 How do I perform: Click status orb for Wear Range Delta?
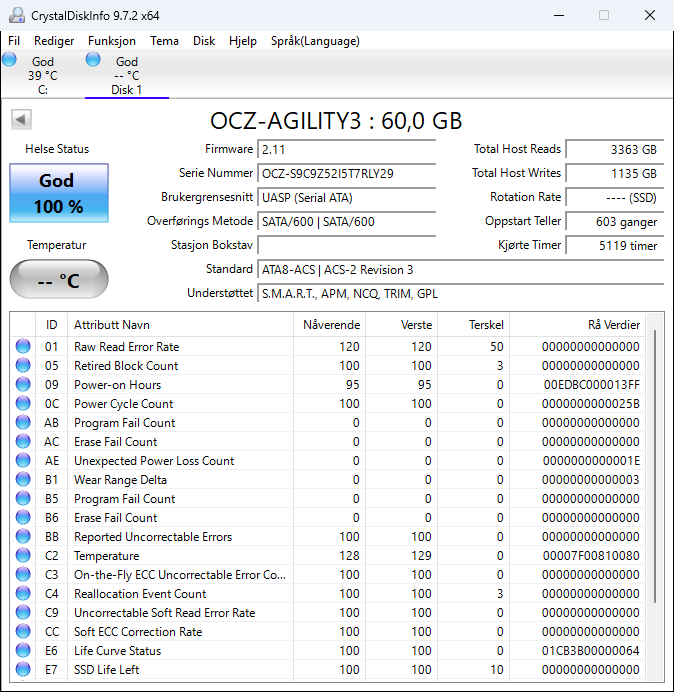pos(23,479)
